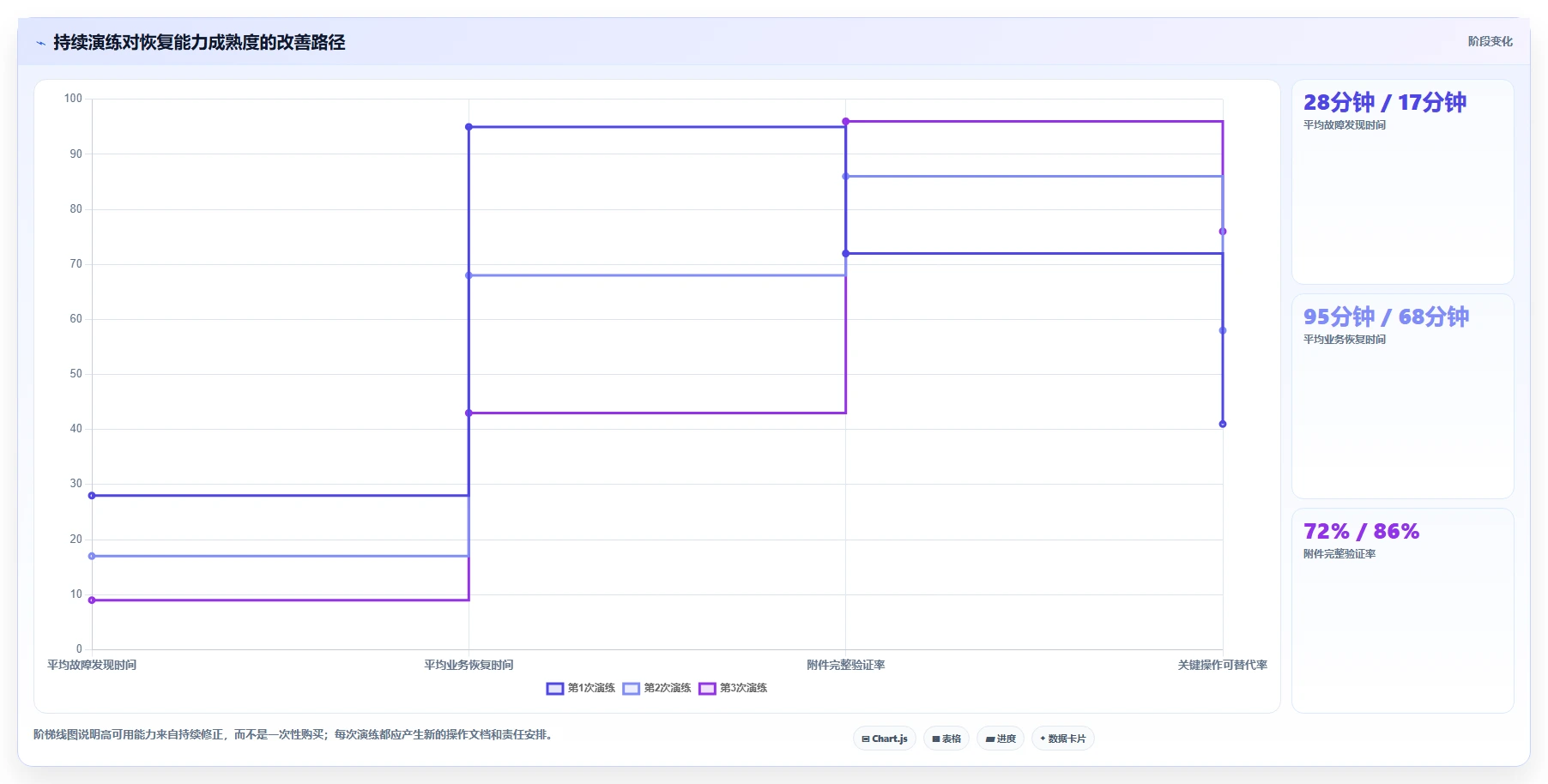Click the first drill data point at 28

coord(92,496)
